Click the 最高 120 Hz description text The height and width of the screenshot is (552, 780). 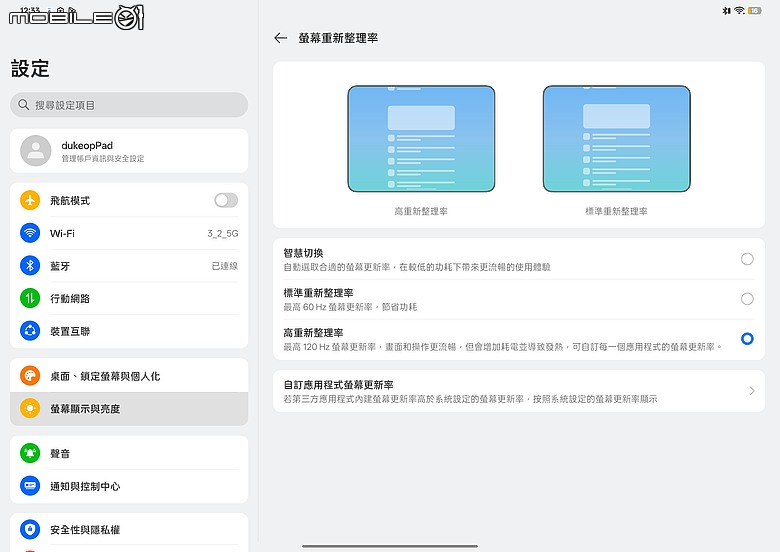click(502, 347)
